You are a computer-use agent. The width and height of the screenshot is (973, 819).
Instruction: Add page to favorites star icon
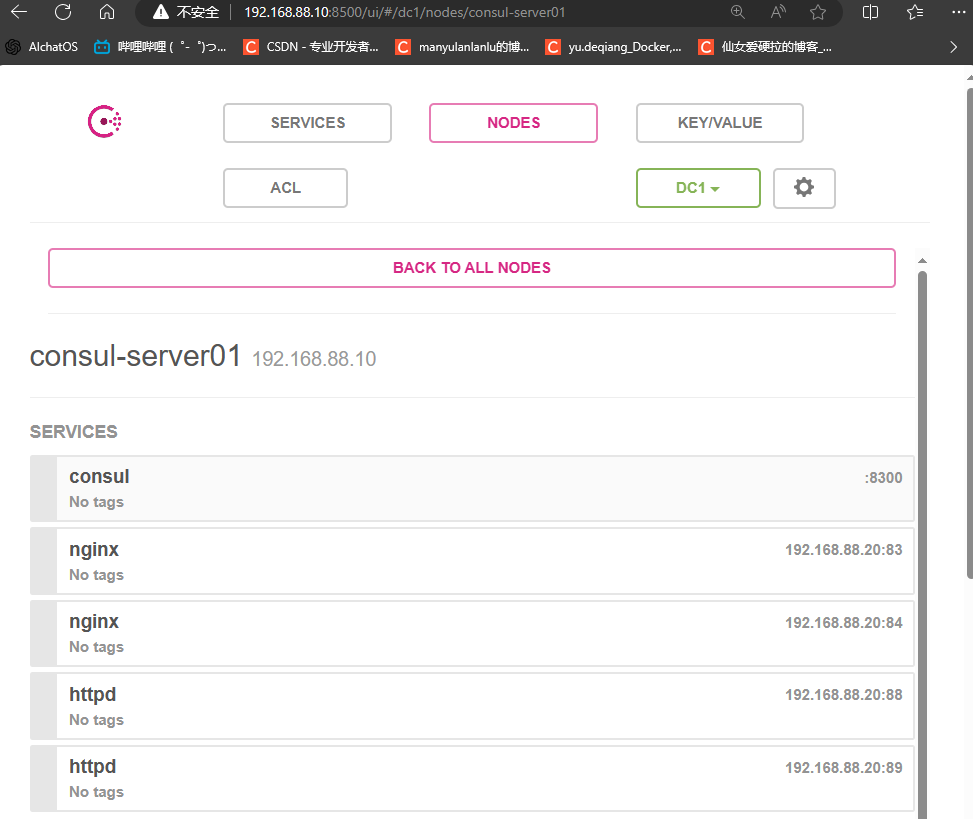click(818, 12)
